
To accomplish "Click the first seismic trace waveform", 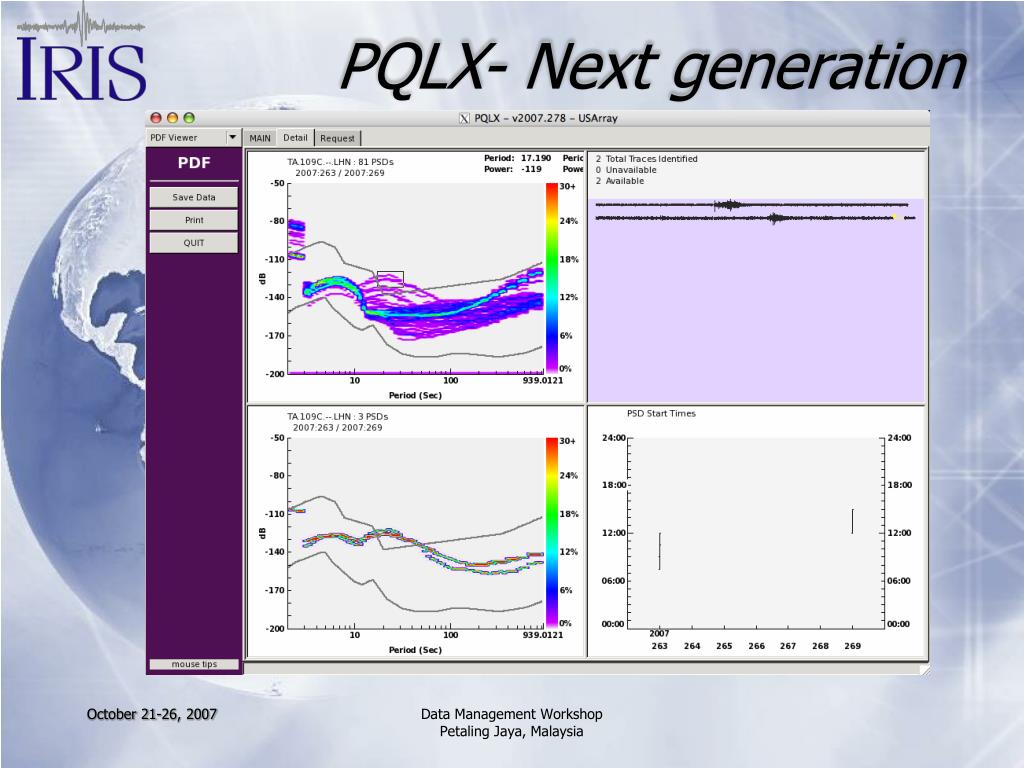I will click(754, 205).
